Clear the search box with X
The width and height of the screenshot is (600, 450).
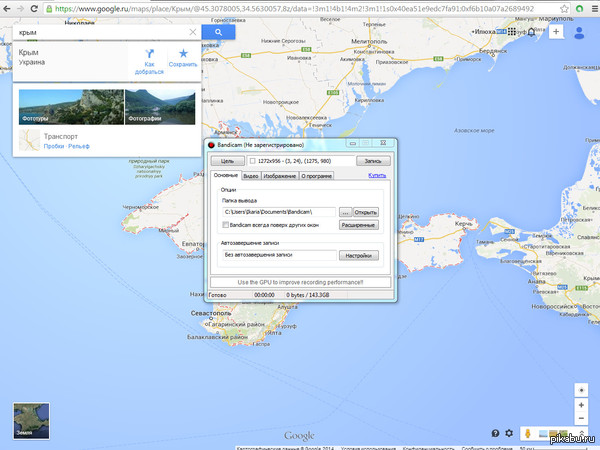tap(191, 32)
